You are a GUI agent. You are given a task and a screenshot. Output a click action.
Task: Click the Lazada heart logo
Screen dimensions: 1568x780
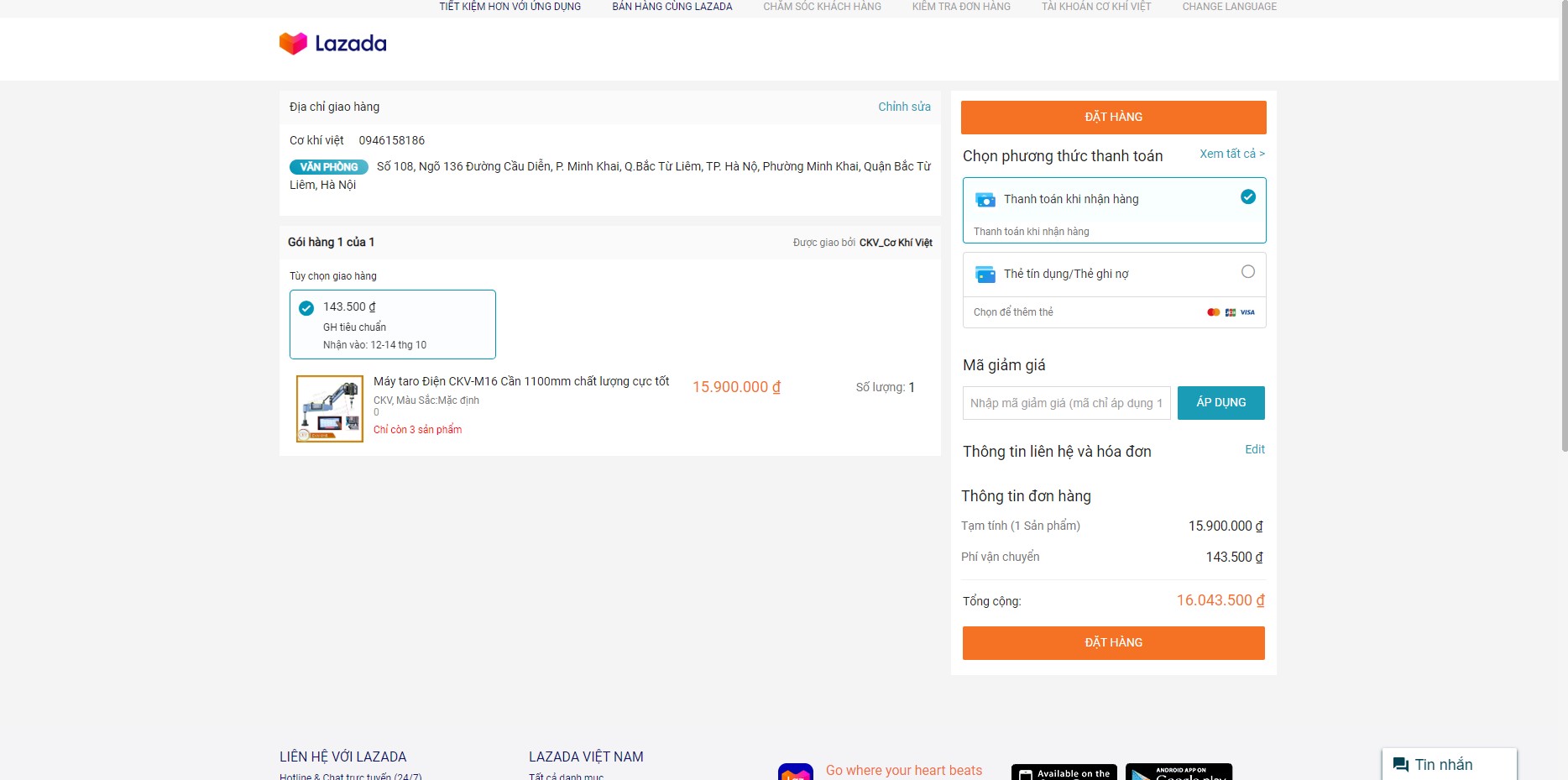pyautogui.click(x=293, y=43)
